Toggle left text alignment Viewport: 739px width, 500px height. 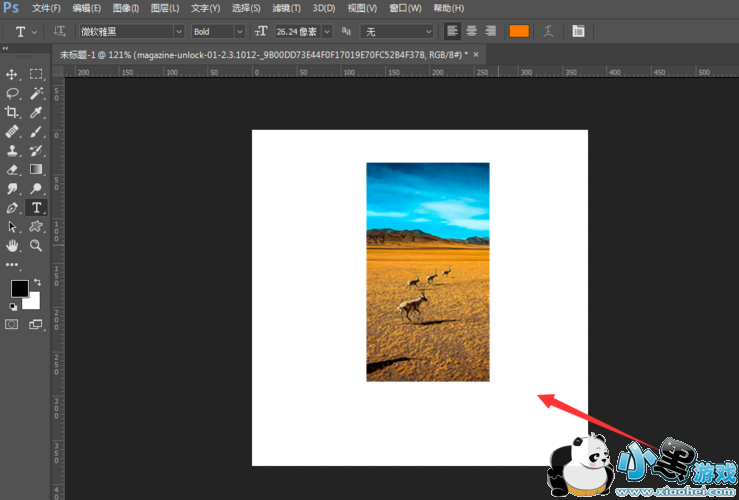pyautogui.click(x=453, y=31)
